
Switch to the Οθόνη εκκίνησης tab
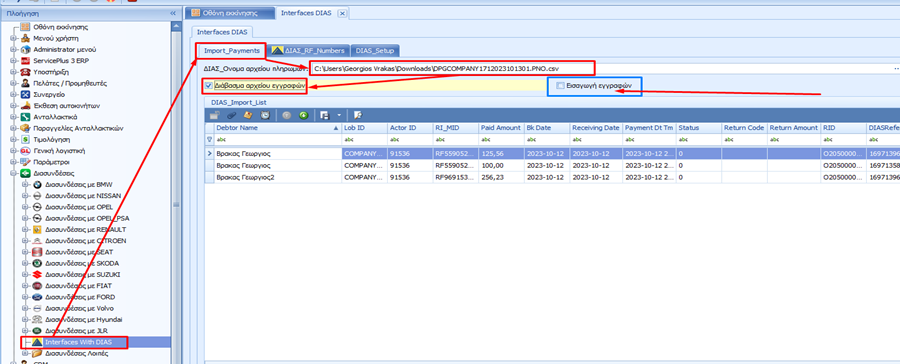[x=230, y=13]
